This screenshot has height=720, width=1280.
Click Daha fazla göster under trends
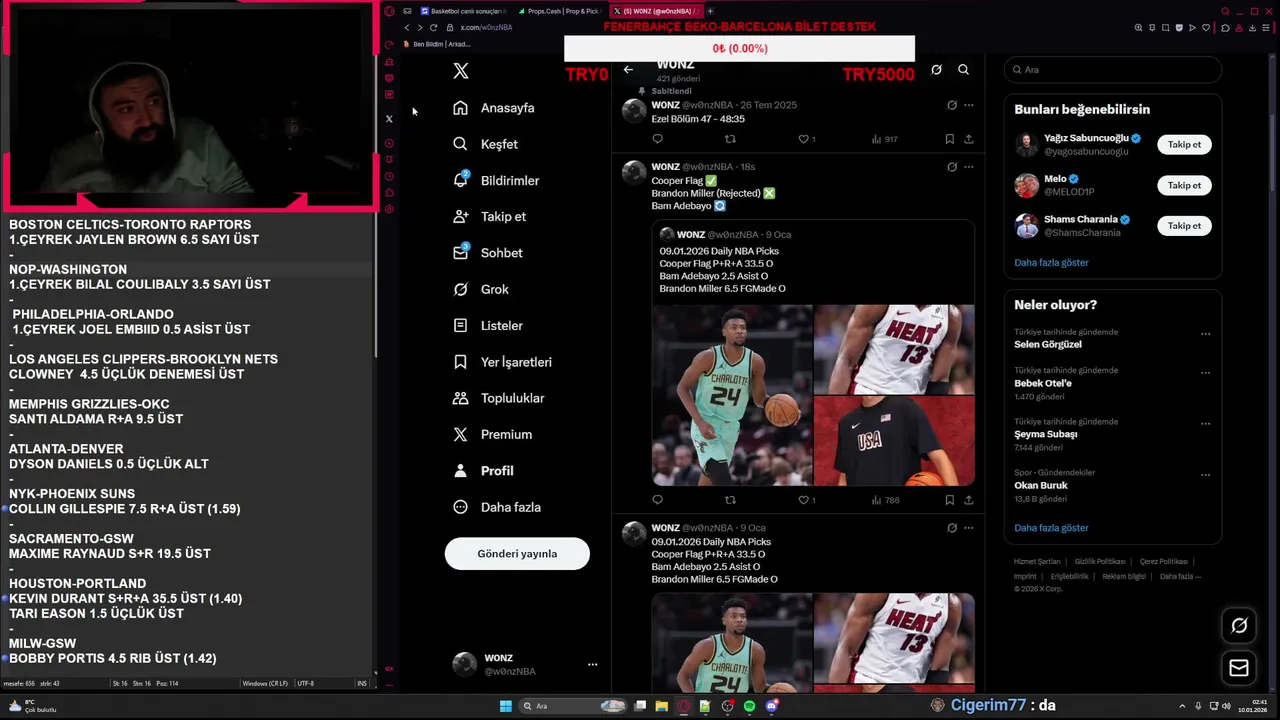(1051, 528)
